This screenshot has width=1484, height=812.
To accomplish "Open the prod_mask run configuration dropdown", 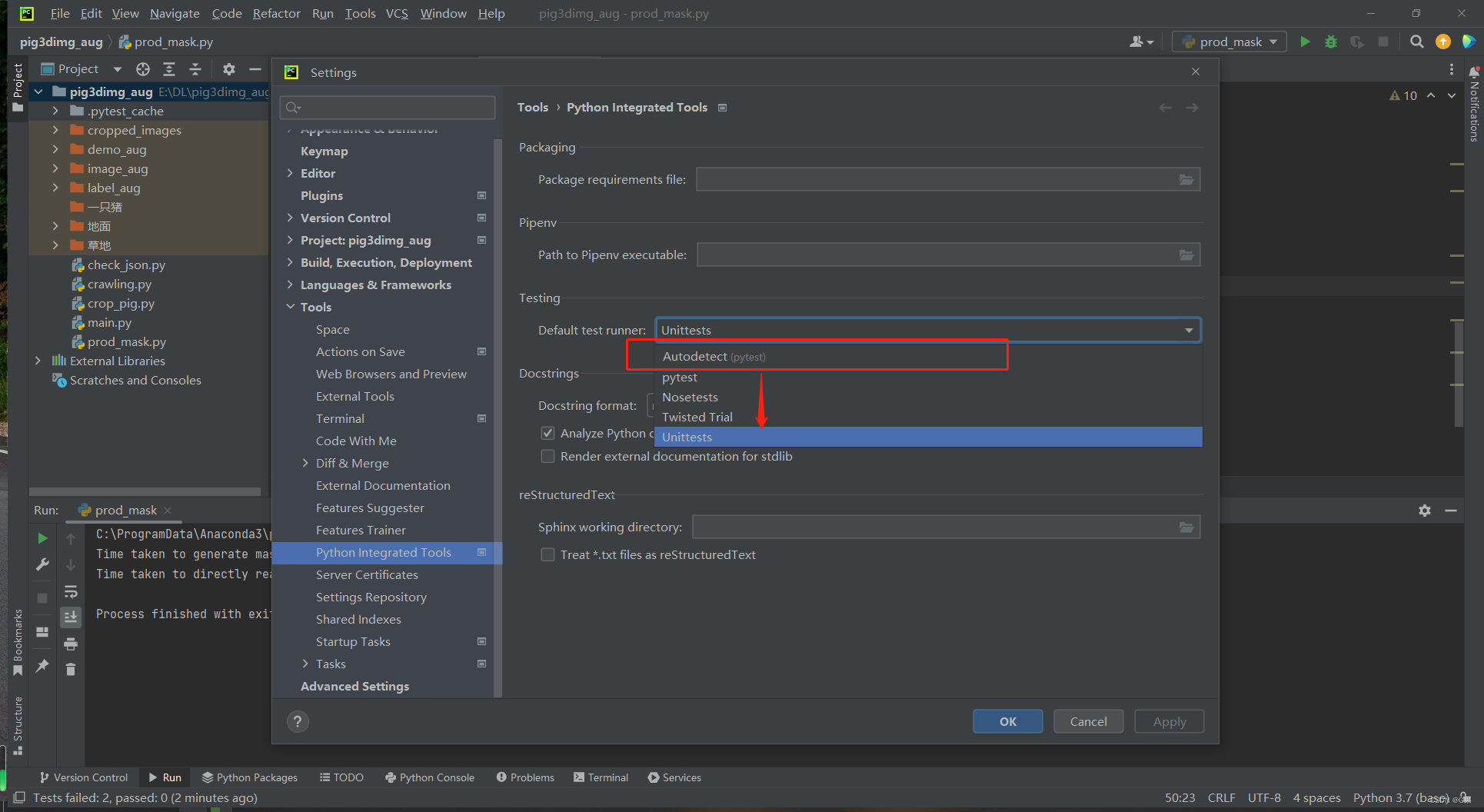I will pos(1229,42).
